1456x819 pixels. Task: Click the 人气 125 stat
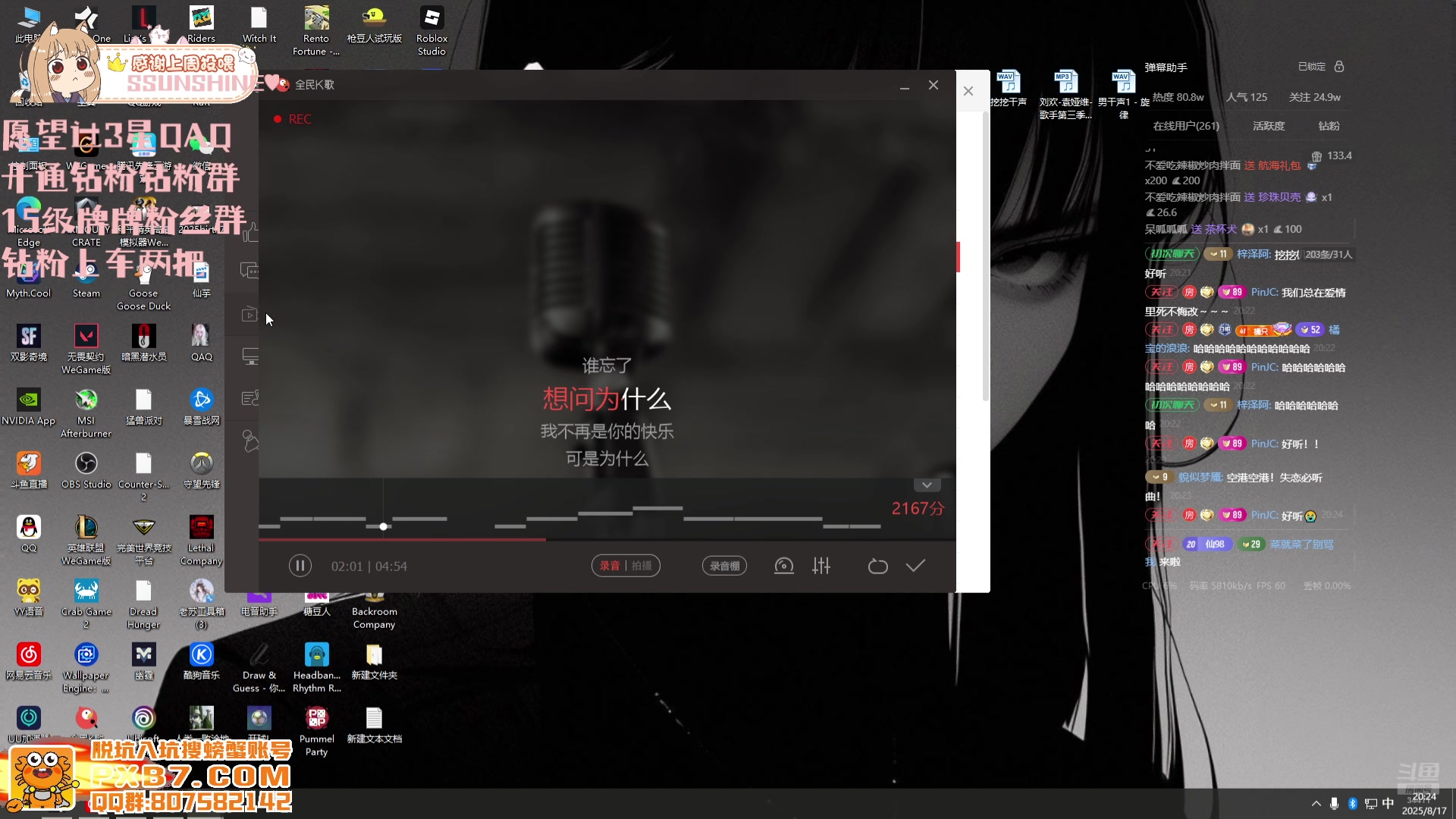coord(1247,97)
